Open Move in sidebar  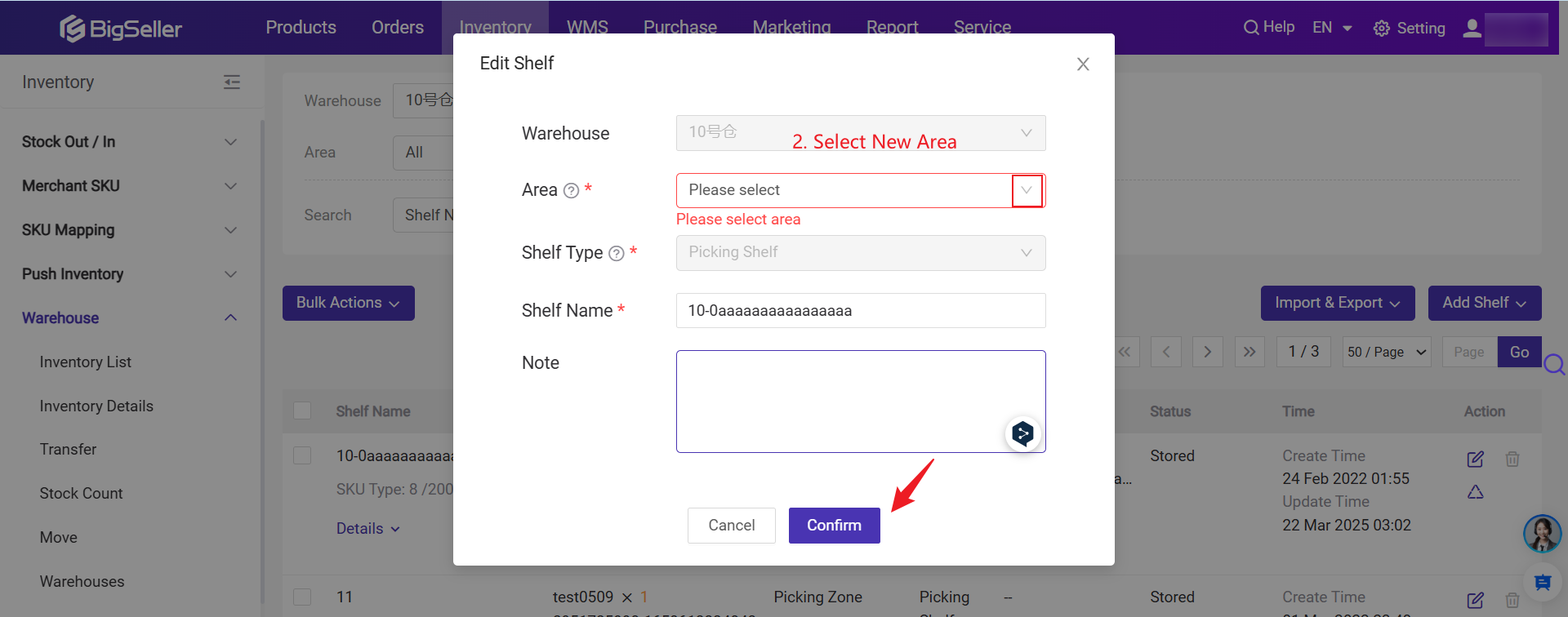pos(58,538)
